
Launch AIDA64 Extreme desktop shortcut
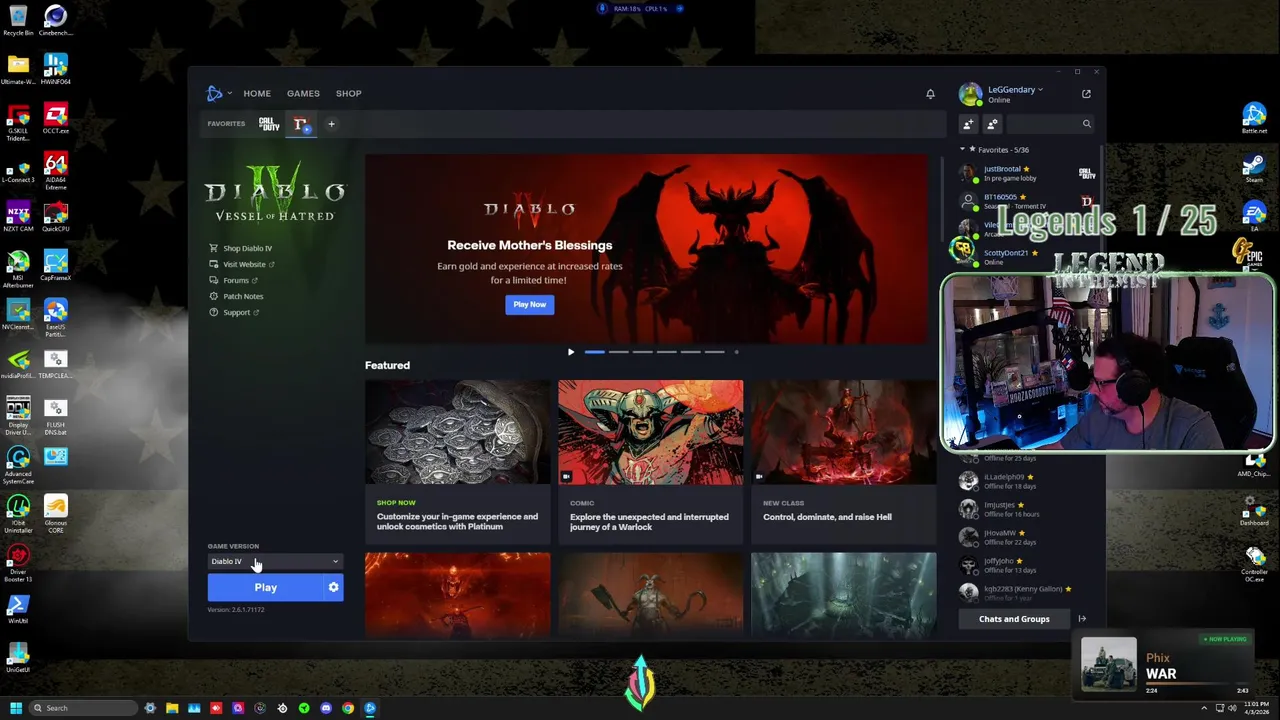(55, 170)
